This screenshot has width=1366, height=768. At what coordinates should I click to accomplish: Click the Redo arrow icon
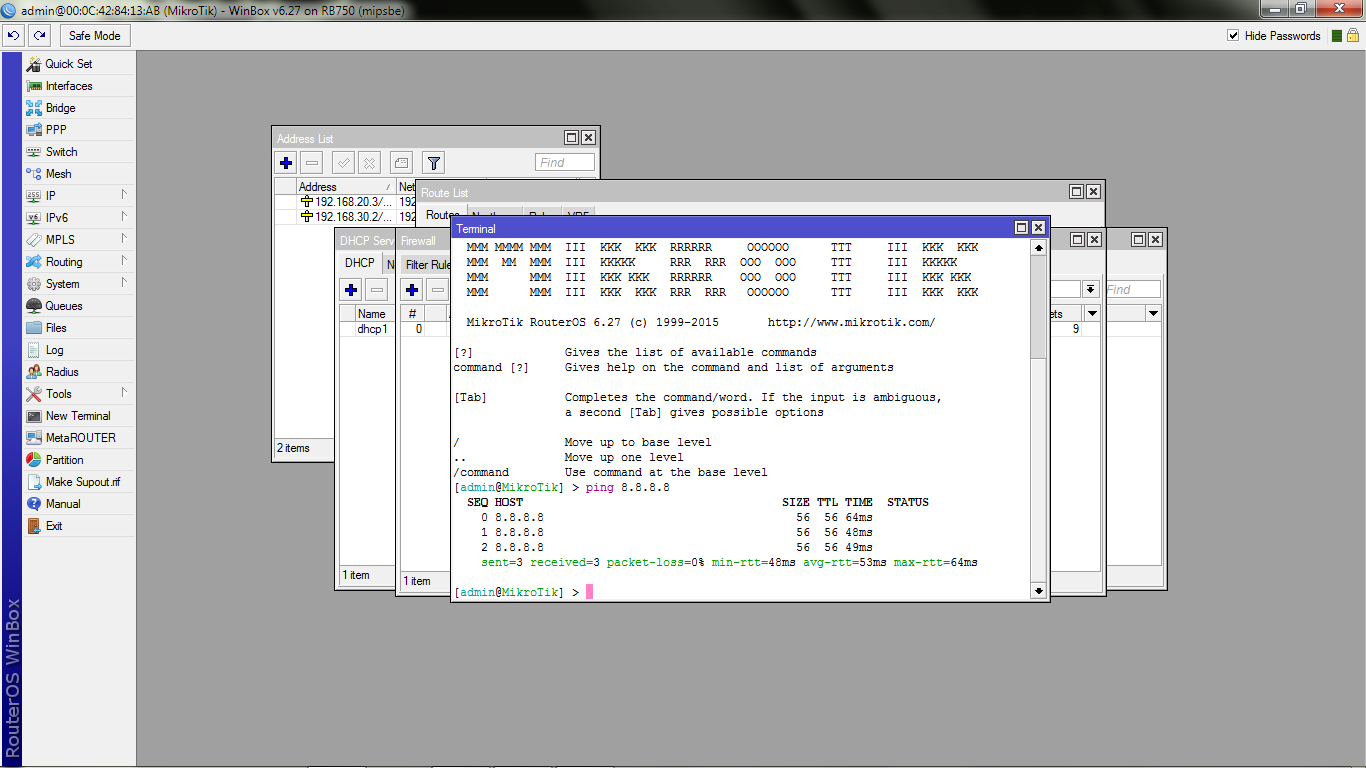coord(40,35)
